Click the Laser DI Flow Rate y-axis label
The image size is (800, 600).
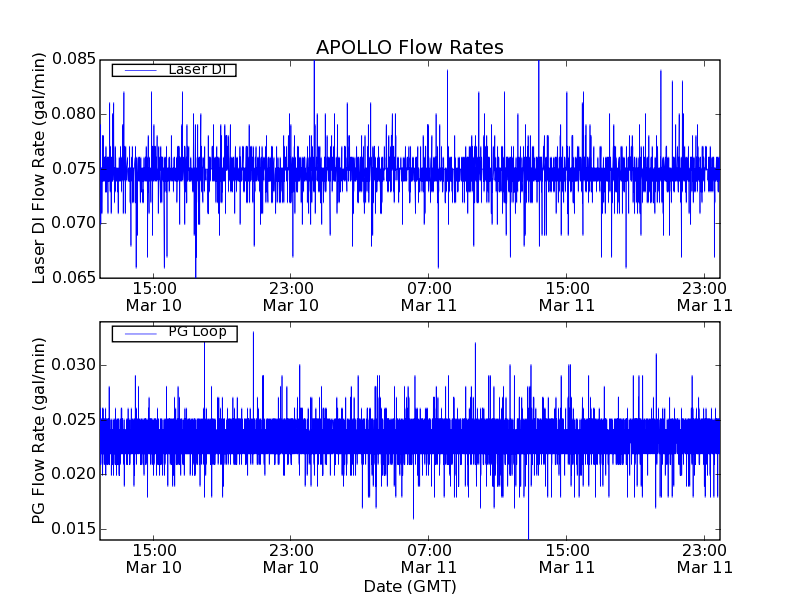pyautogui.click(x=40, y=168)
